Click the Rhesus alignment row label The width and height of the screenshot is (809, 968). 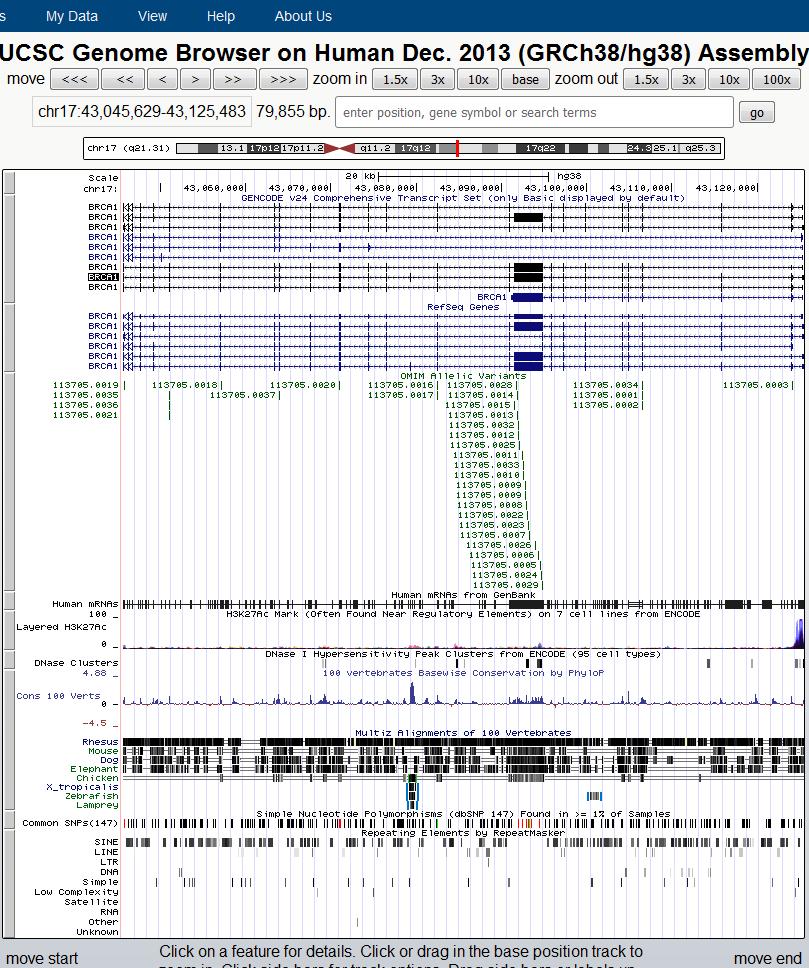pyautogui.click(x=100, y=741)
